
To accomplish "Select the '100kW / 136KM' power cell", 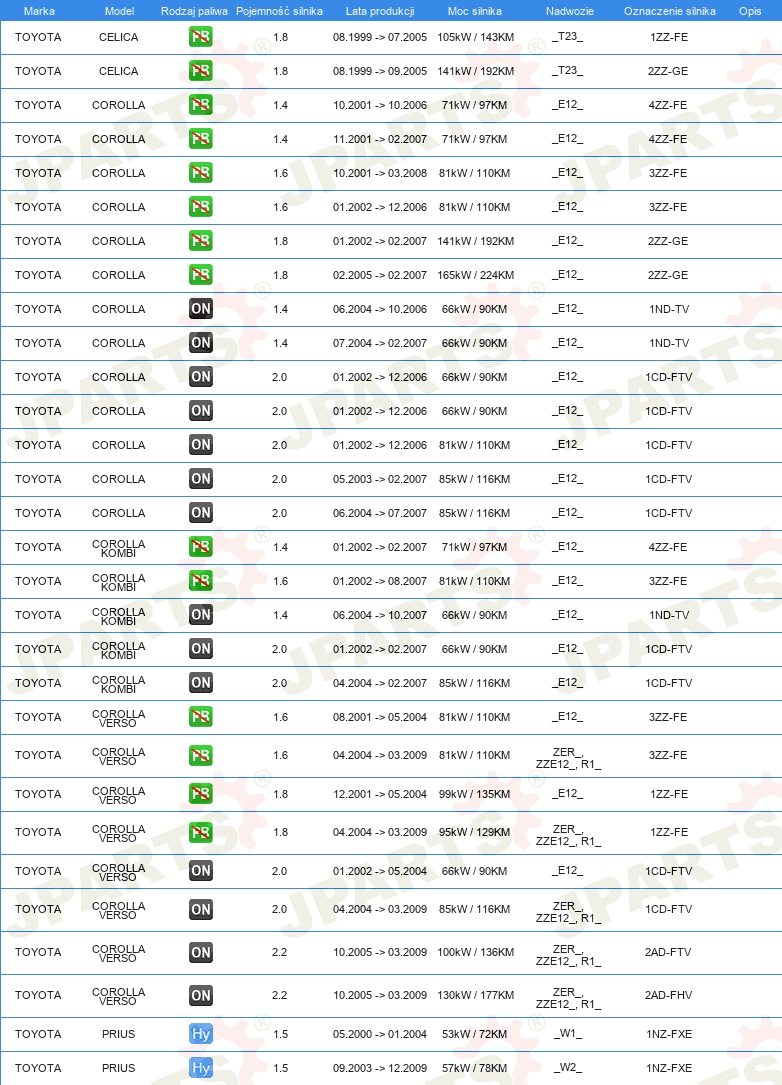I will coord(475,952).
